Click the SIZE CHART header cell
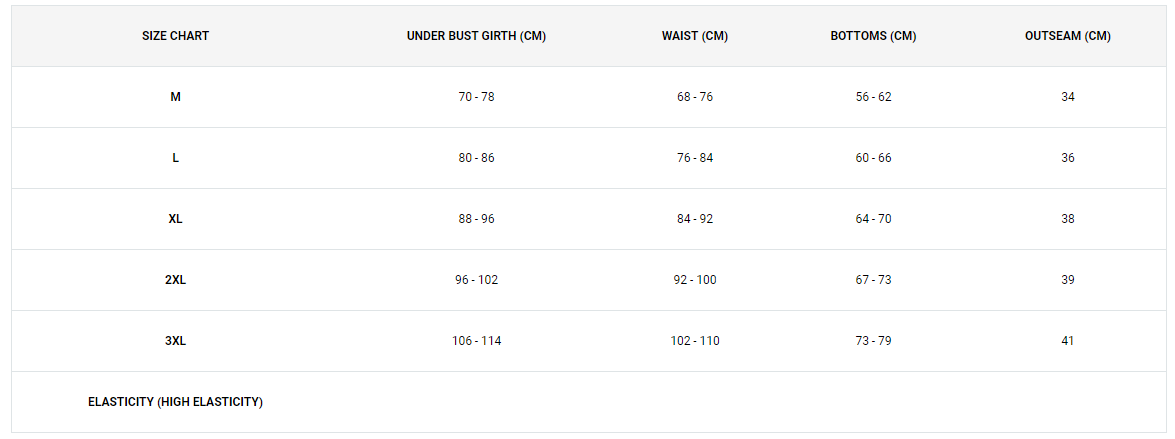The height and width of the screenshot is (439, 1175). tap(175, 36)
